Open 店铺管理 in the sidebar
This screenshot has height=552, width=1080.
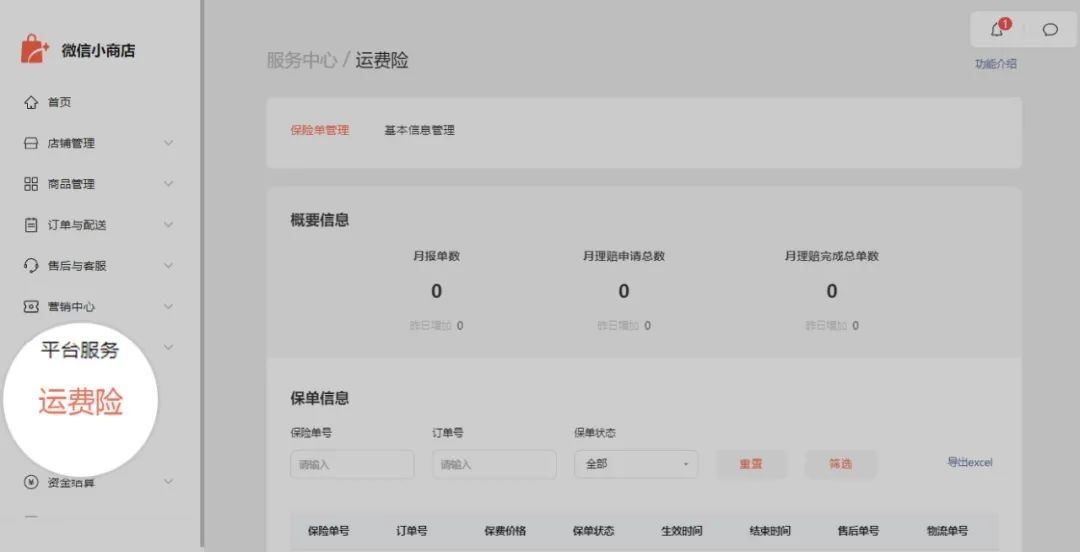coord(71,143)
